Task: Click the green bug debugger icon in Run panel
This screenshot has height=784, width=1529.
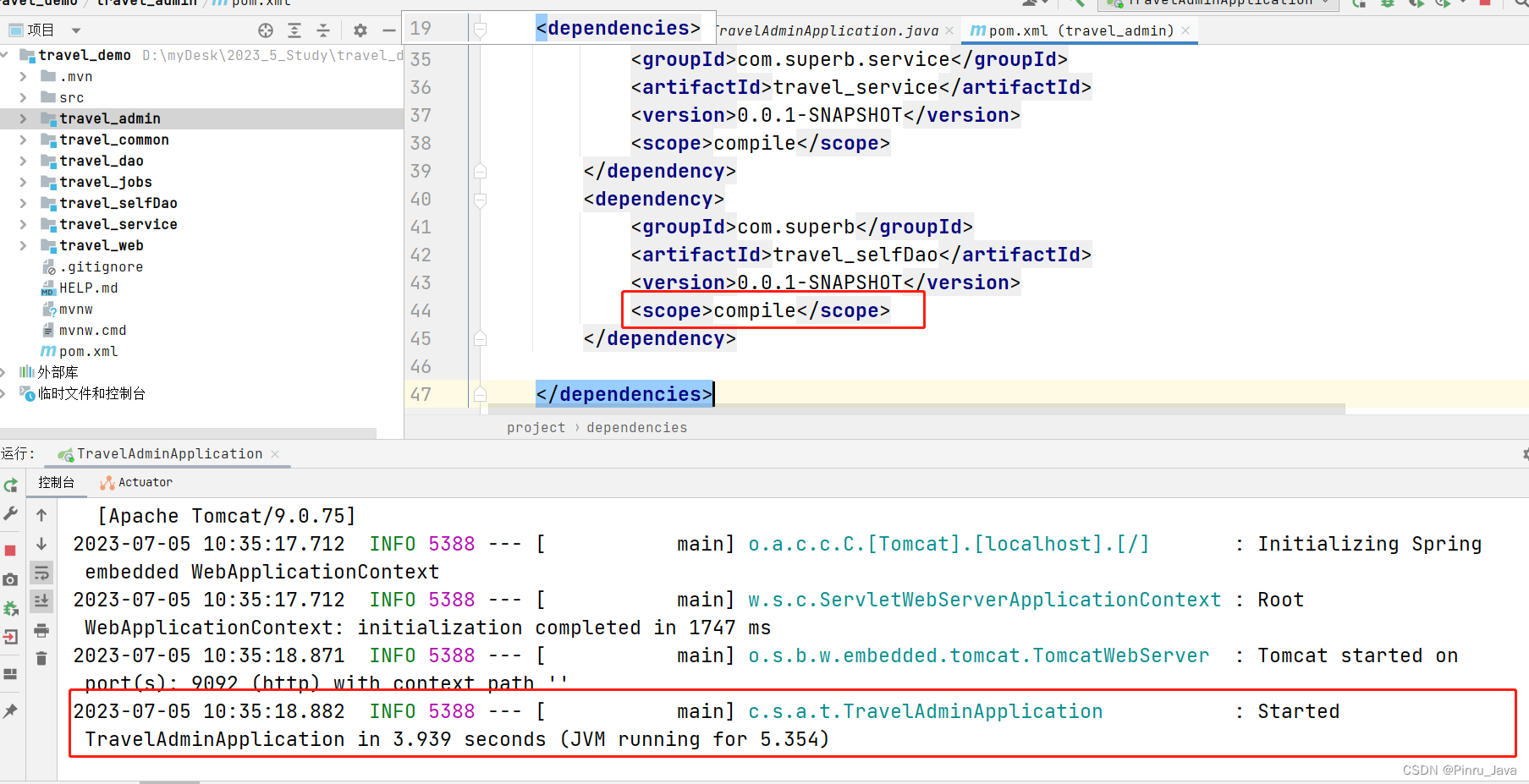Action: point(11,608)
